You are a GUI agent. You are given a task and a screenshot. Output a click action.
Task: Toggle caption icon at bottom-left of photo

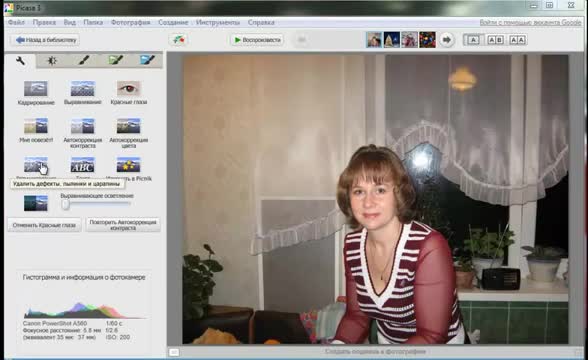click(x=174, y=352)
